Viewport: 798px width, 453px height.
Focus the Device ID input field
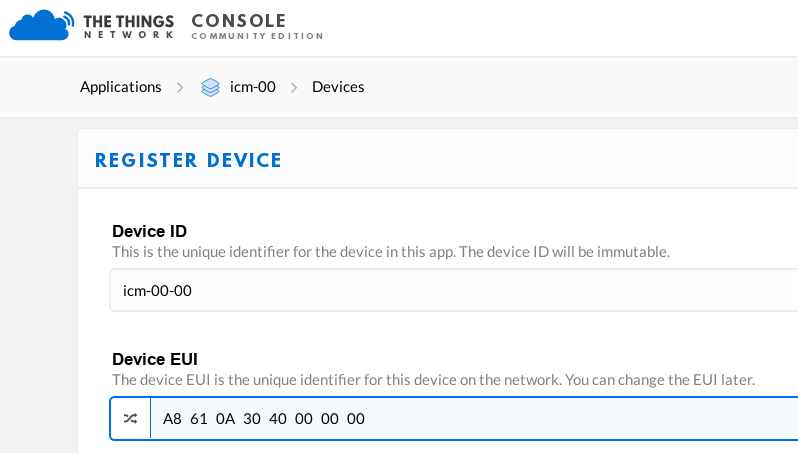[x=450, y=291]
